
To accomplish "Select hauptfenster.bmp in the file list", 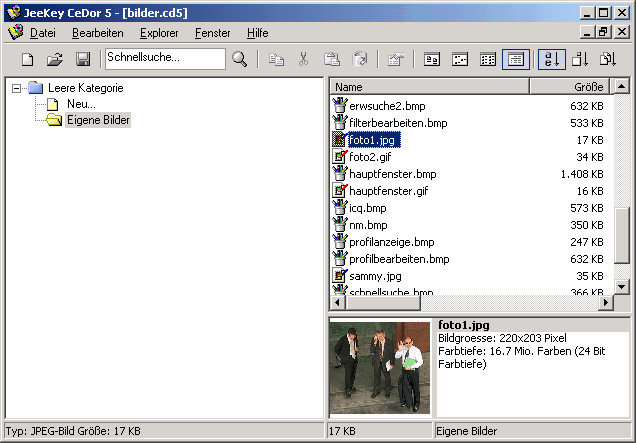I will (393, 174).
